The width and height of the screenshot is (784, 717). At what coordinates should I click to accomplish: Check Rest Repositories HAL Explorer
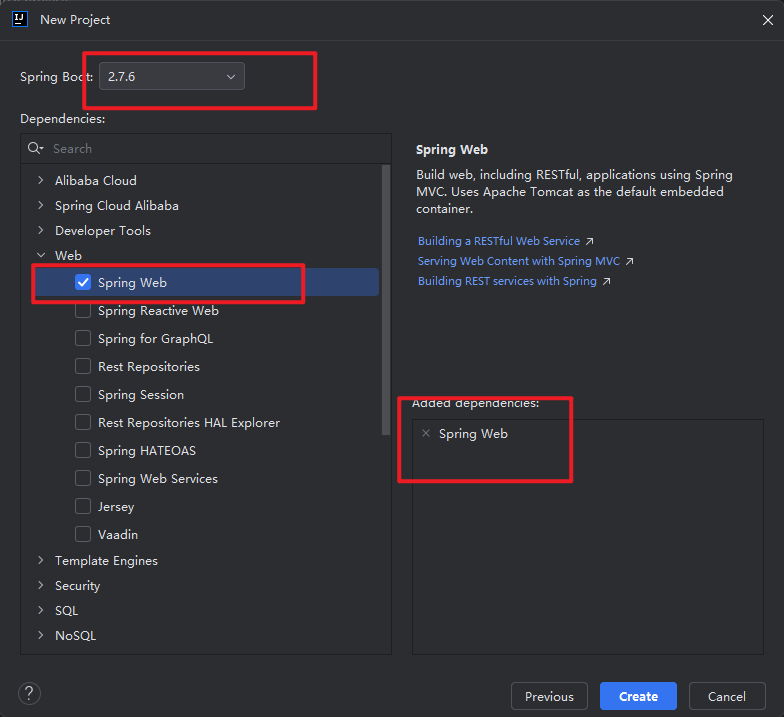83,422
